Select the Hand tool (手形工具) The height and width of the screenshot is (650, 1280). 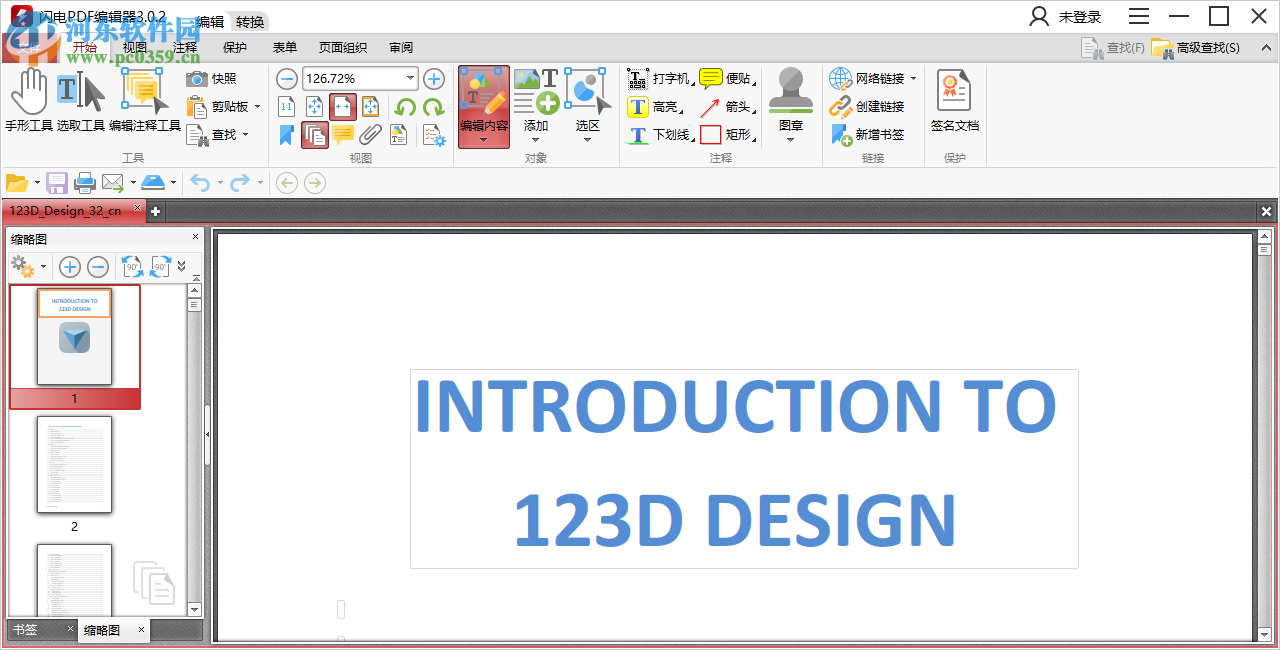pyautogui.click(x=29, y=101)
